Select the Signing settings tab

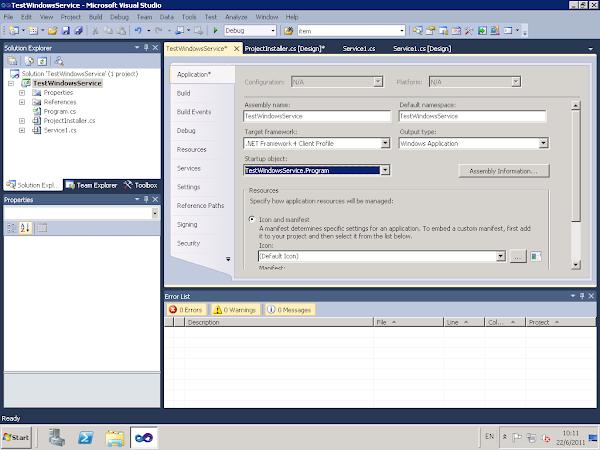187,224
